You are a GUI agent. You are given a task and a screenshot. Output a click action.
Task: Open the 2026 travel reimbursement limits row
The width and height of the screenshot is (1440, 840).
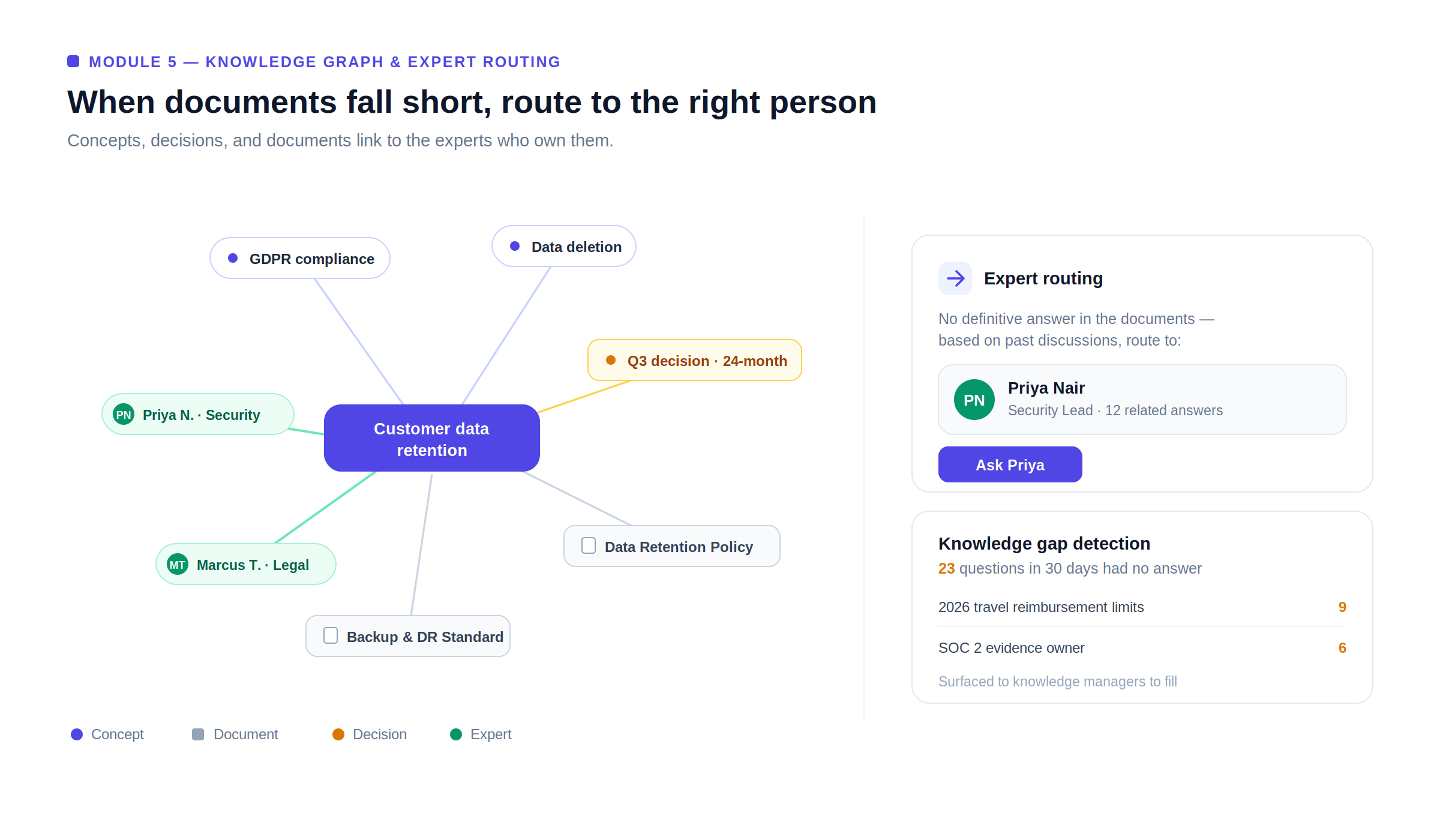1142,607
